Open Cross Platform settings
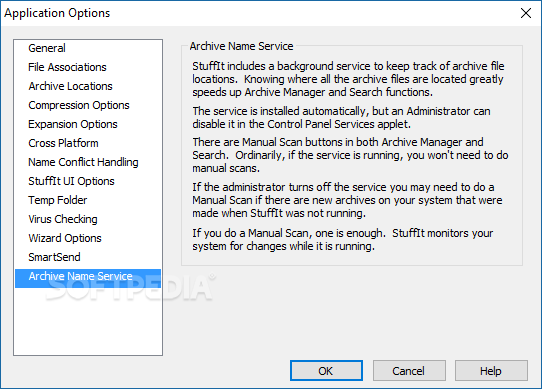The image size is (542, 389). point(88,143)
